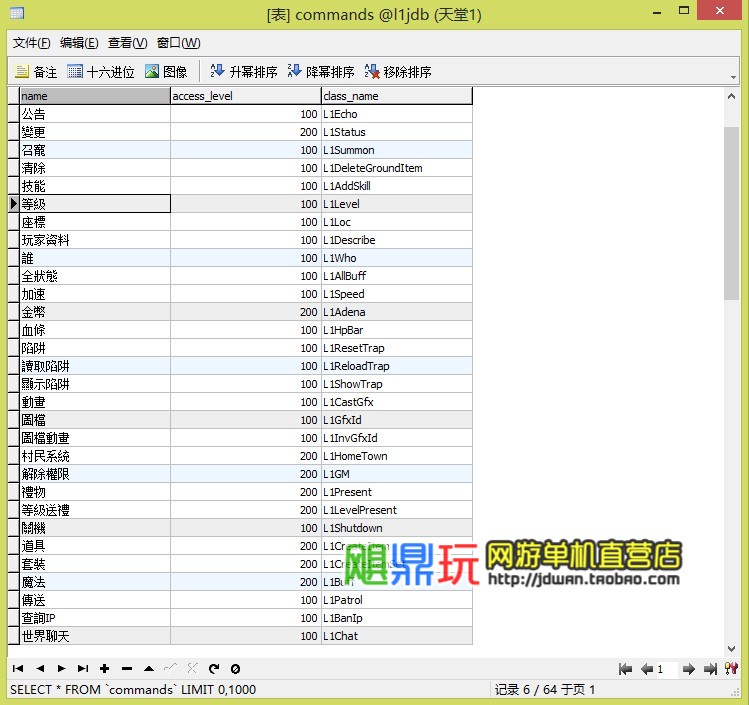Select the L1Who class cell

tap(397, 258)
